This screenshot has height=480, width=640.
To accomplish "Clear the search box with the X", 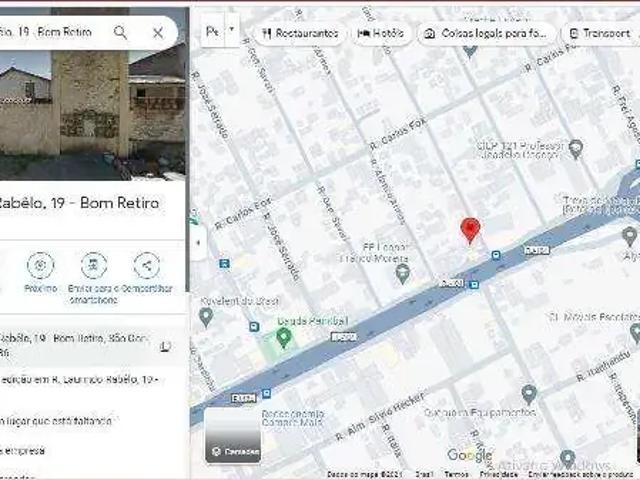I will pos(158,32).
